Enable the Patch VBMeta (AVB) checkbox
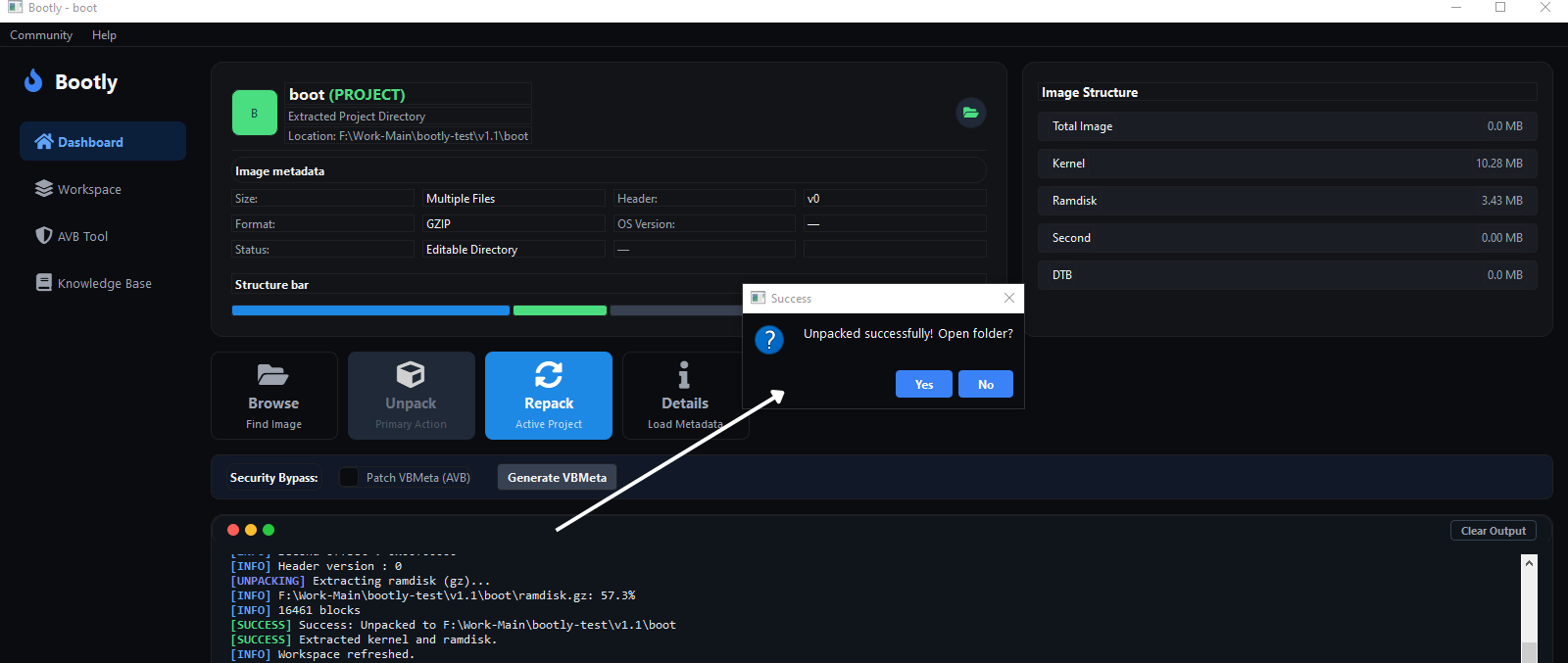This screenshot has width=1568, height=663. [x=348, y=477]
